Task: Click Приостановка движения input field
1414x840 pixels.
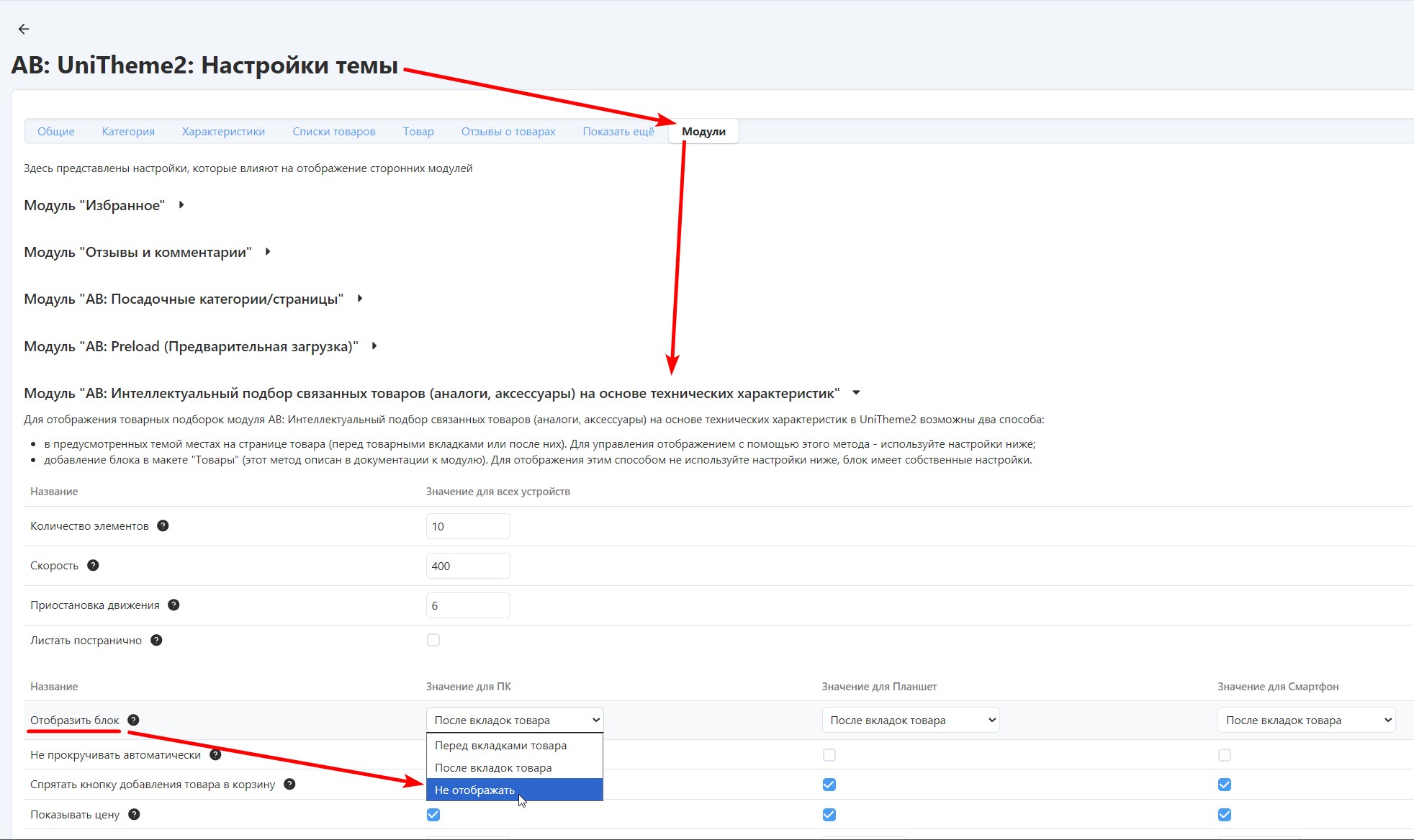Action: pos(468,605)
